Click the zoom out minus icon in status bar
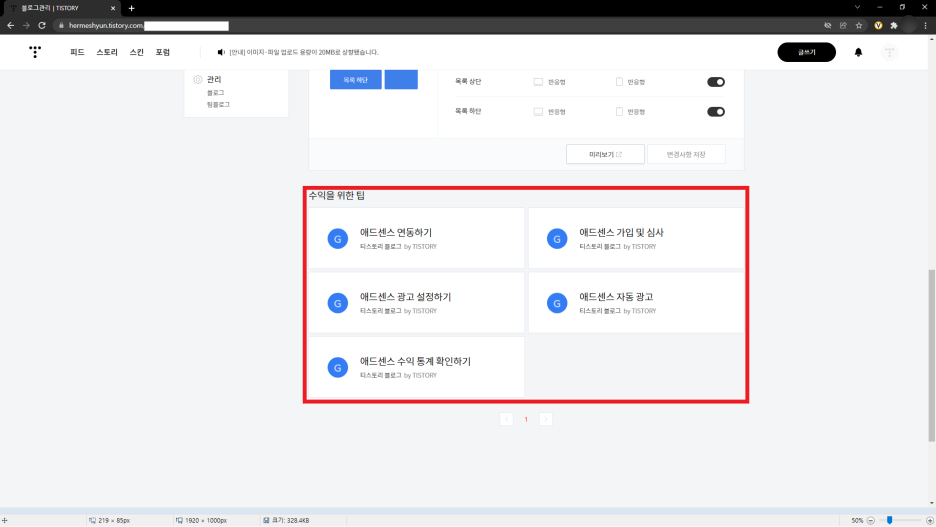Screen dimensions: 936x527 [870, 520]
